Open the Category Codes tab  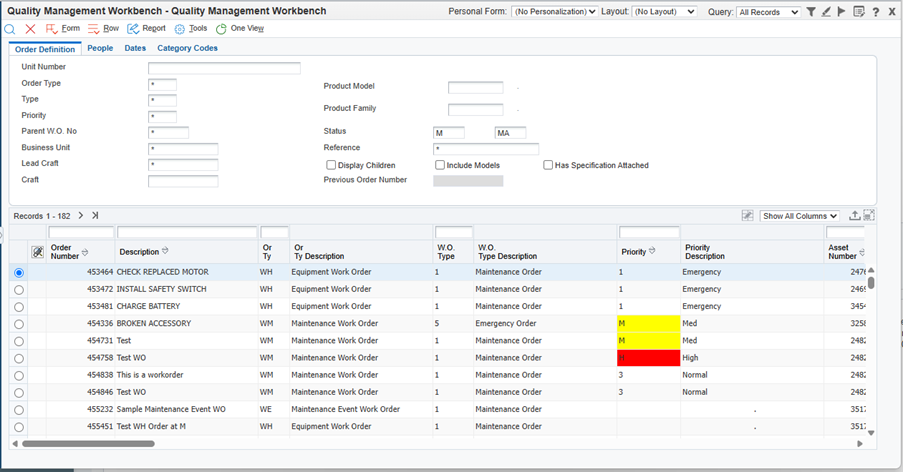click(187, 48)
